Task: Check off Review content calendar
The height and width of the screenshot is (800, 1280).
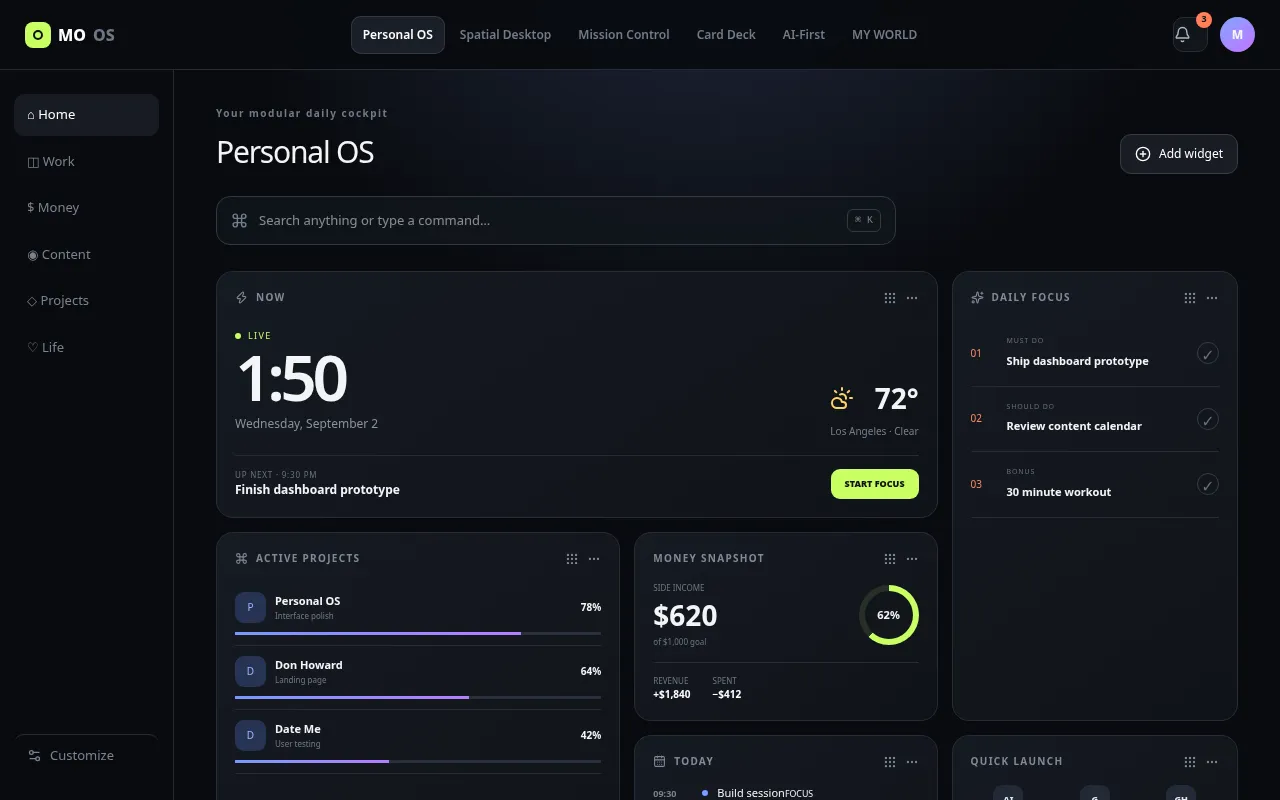Action: pyautogui.click(x=1208, y=419)
